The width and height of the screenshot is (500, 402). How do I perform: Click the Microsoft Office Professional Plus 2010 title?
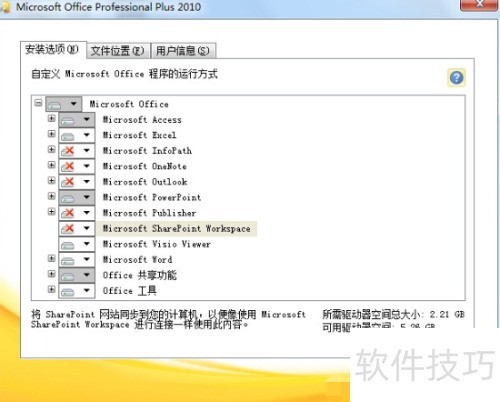(109, 7)
